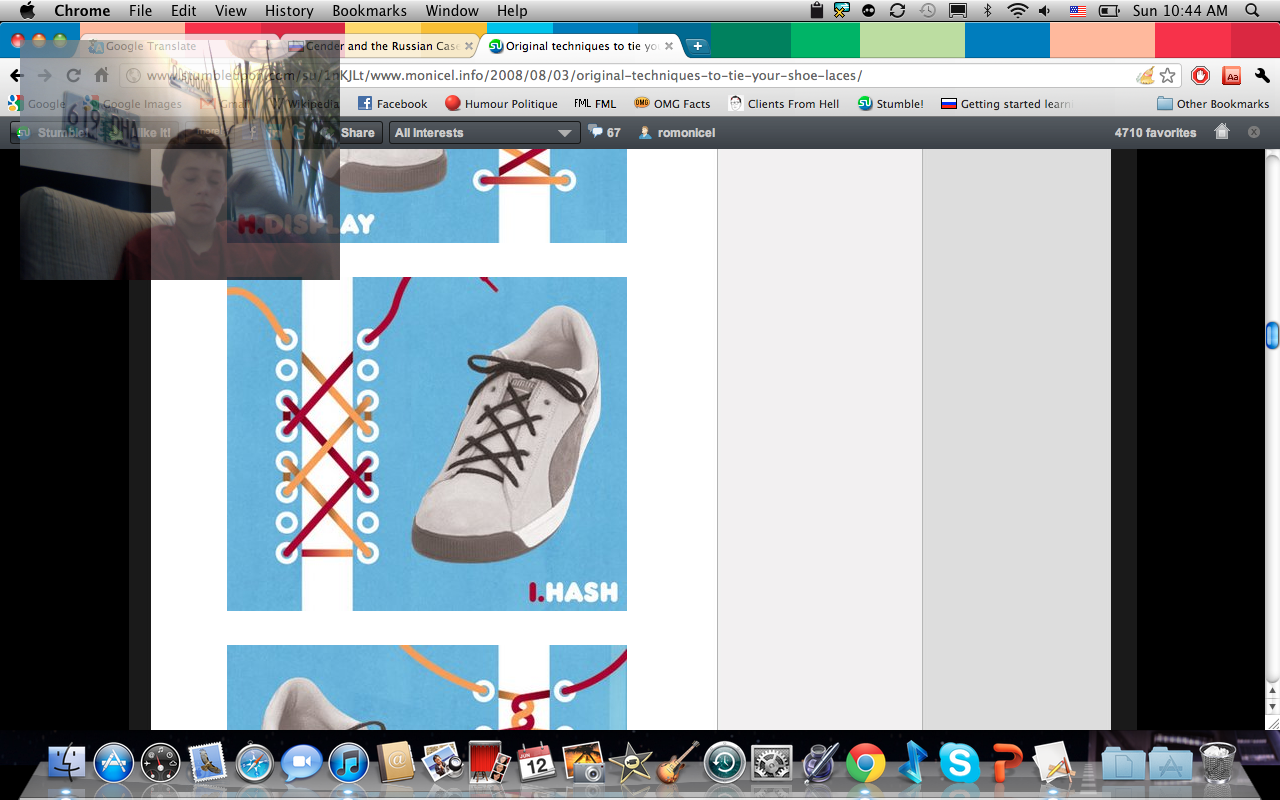
Task: Launch iMovie star icon in the dock
Action: [x=630, y=764]
